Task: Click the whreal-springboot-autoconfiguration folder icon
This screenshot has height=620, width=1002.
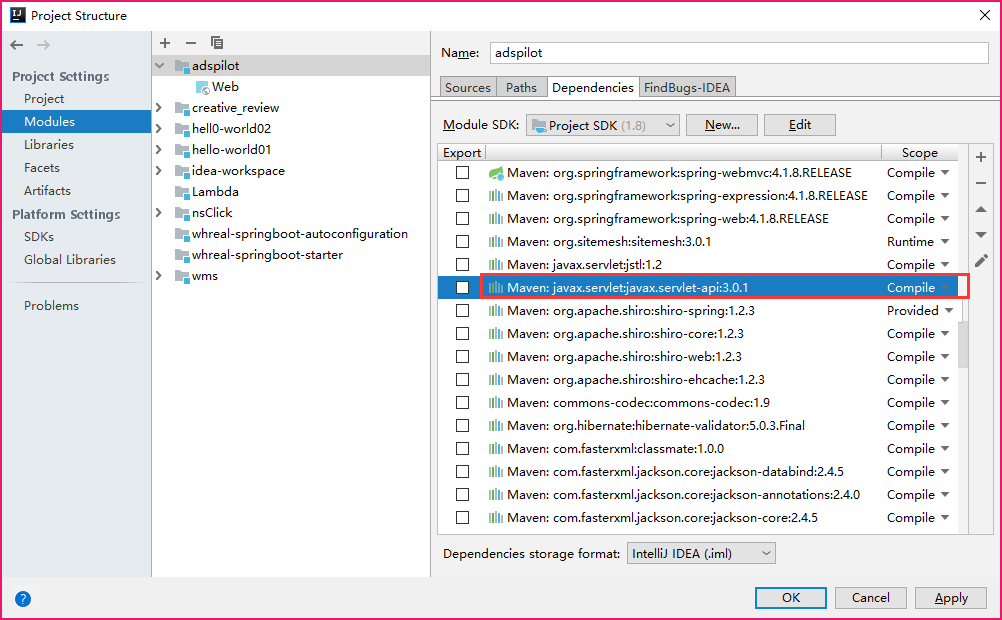Action: click(182, 234)
